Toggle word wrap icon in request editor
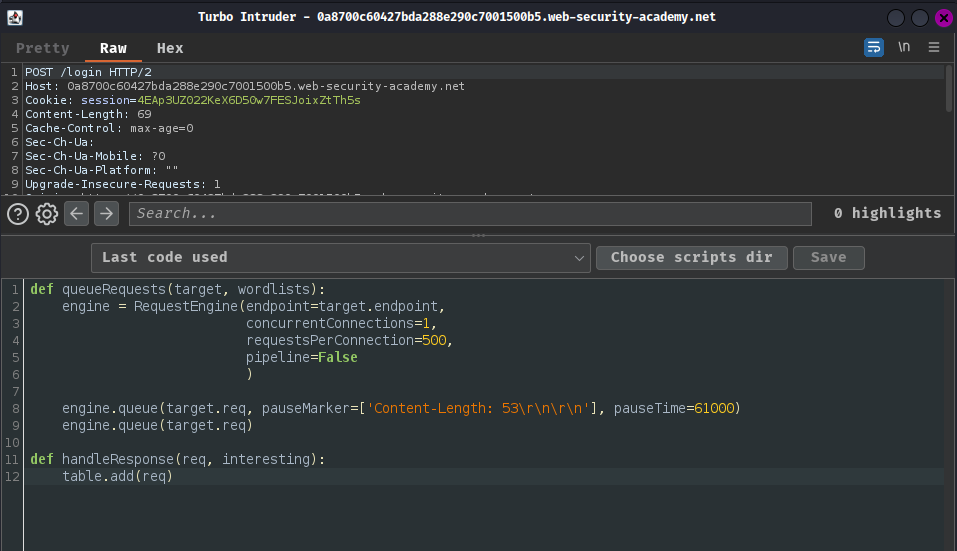 pos(873,47)
